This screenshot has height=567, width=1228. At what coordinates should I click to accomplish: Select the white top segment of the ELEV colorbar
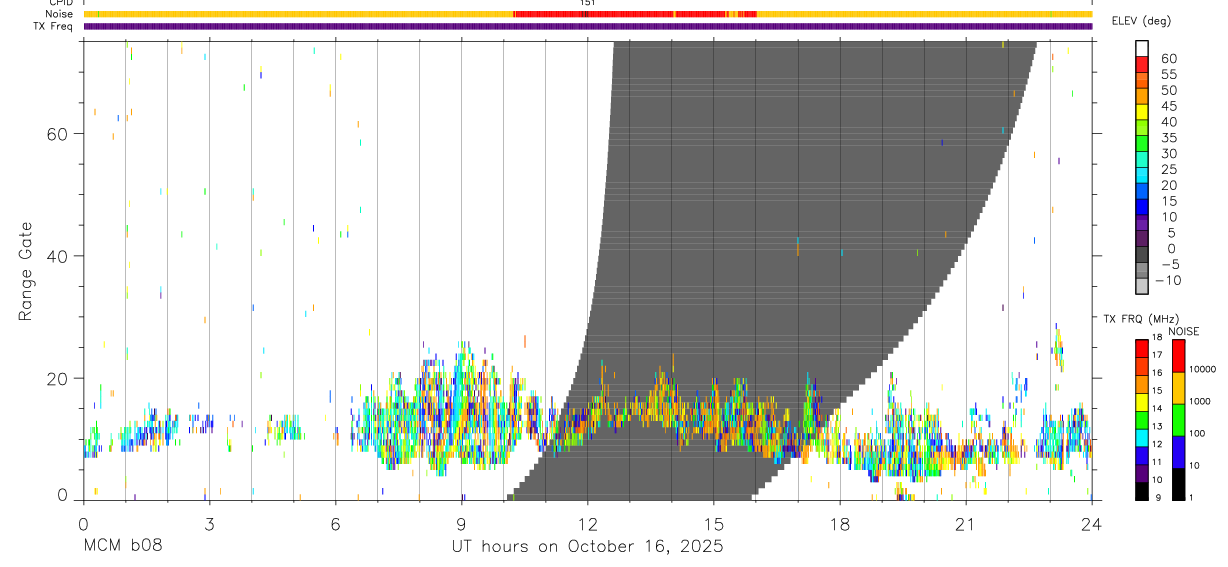tap(1141, 49)
